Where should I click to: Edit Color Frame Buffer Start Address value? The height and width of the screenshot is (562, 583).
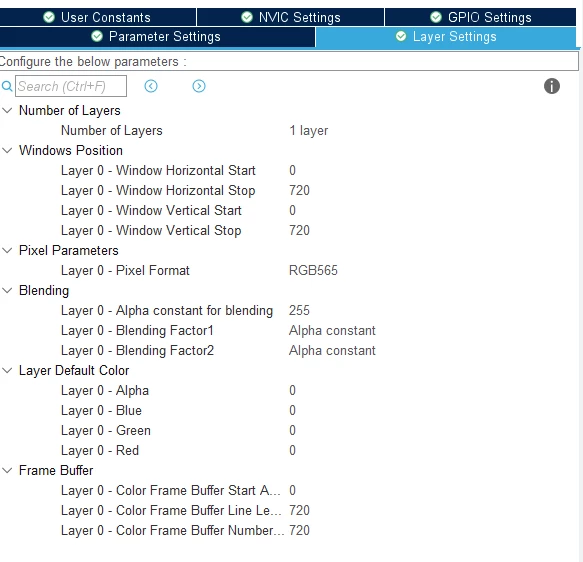[293, 490]
